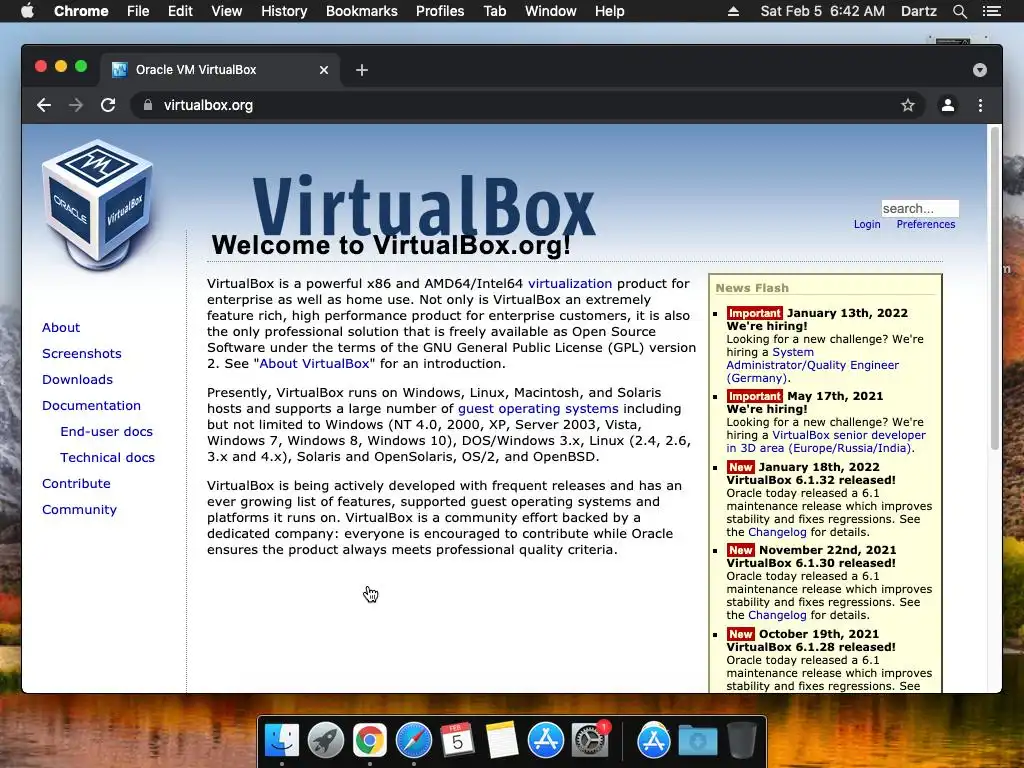The height and width of the screenshot is (768, 1024).
Task: Open the Window menu
Action: click(551, 11)
